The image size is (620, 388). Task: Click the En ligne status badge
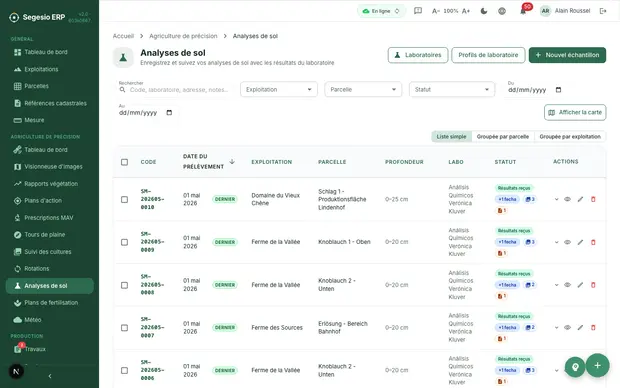[381, 11]
